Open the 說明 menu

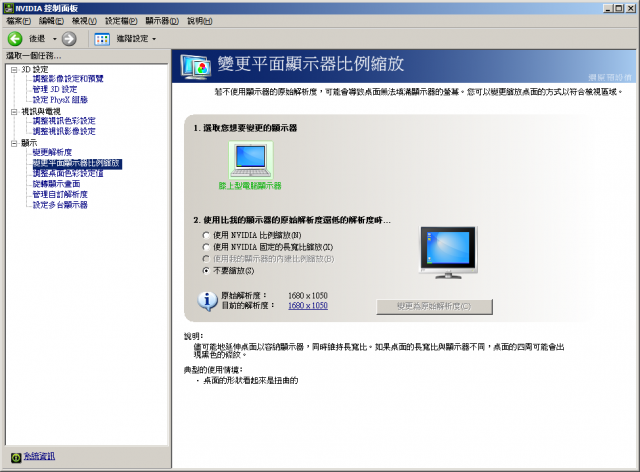click(200, 21)
